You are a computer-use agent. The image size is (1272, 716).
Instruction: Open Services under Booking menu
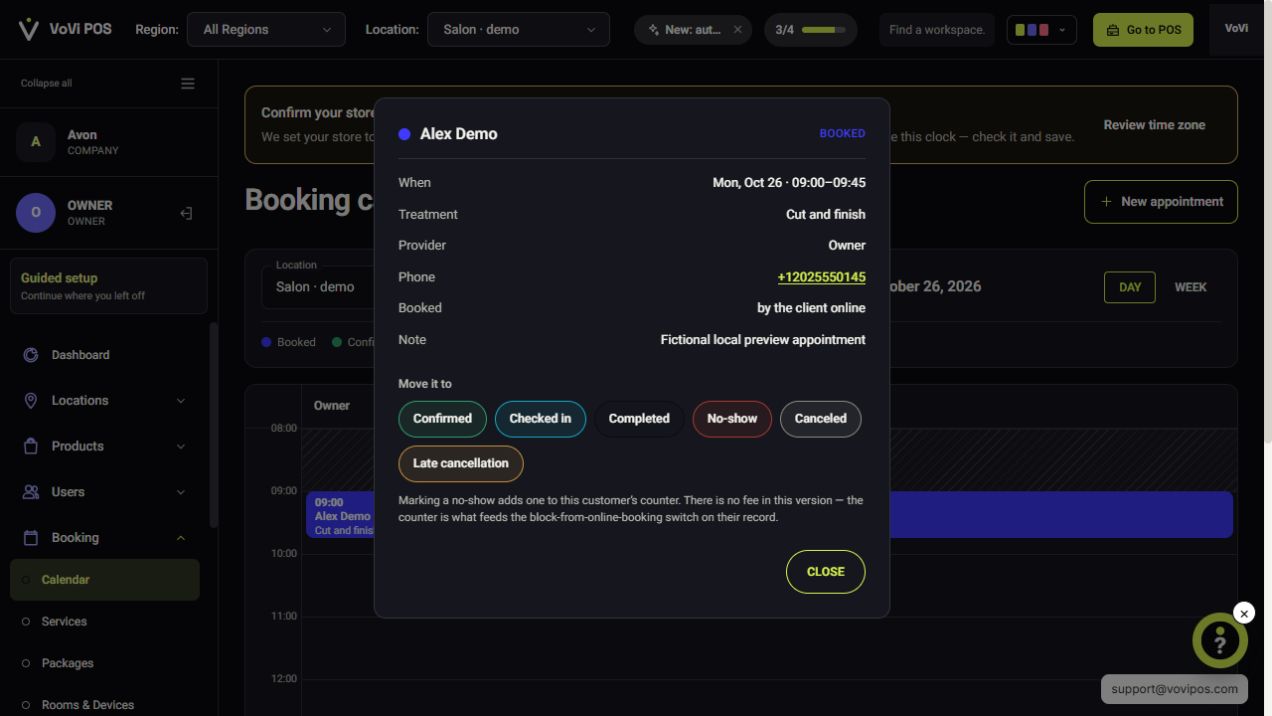64,622
